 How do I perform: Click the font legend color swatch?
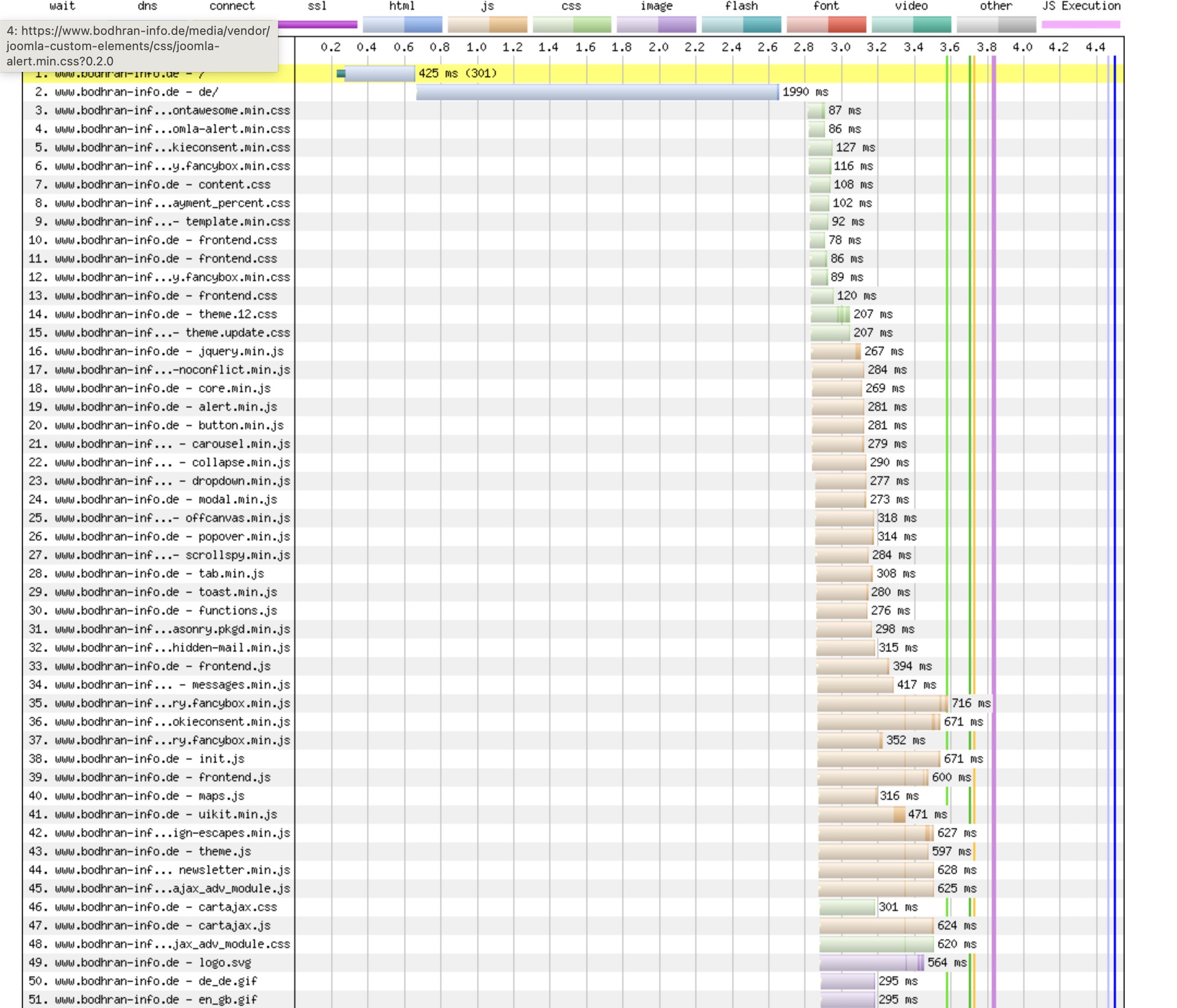coord(827,25)
